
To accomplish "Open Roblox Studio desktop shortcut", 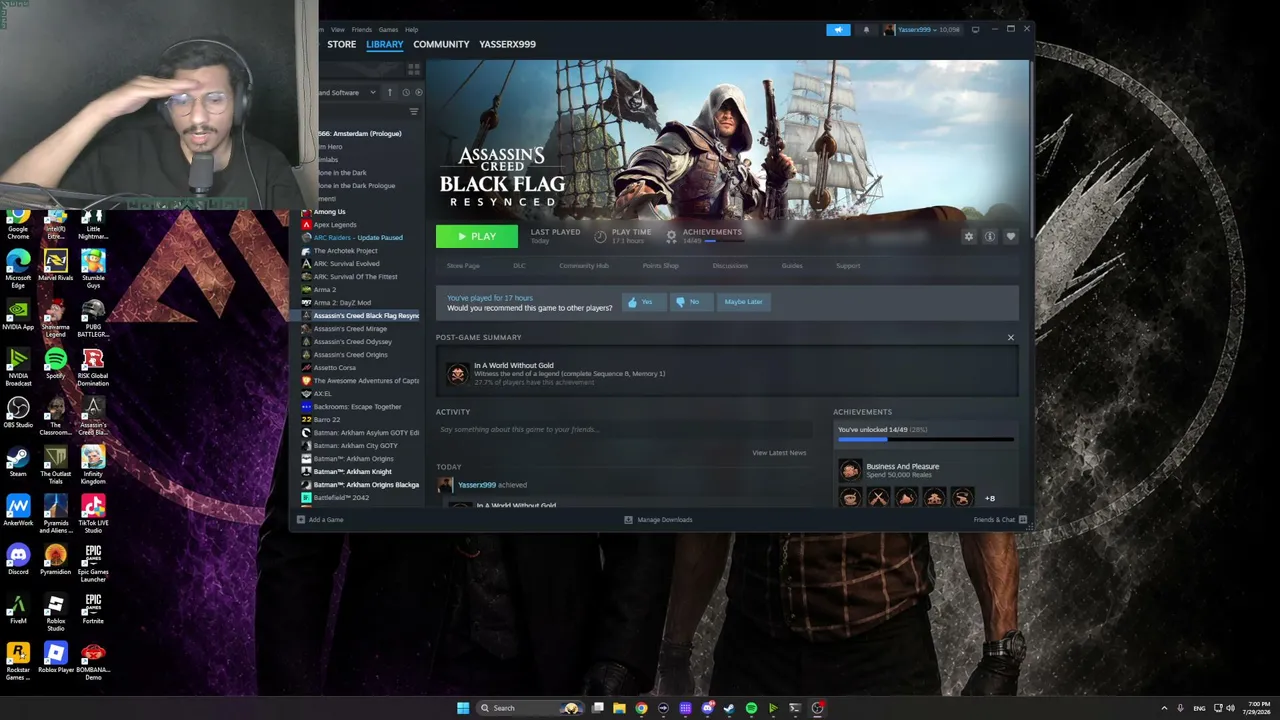I will [x=55, y=613].
